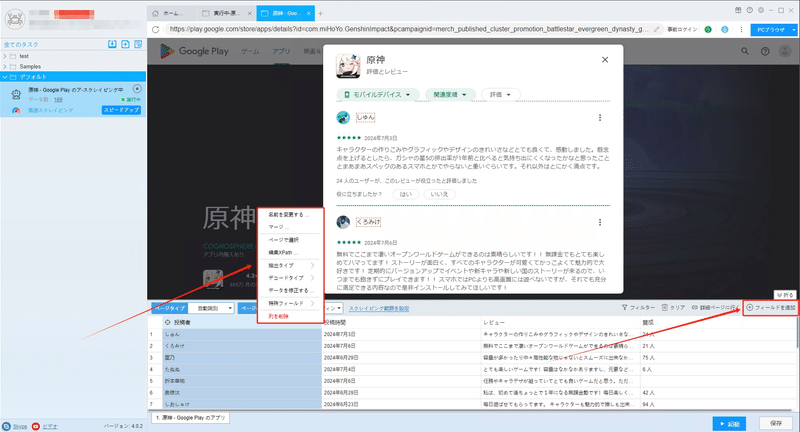The image size is (800, 432).
Task: Click はい on しゅん's review helpfulness
Action: [x=406, y=194]
